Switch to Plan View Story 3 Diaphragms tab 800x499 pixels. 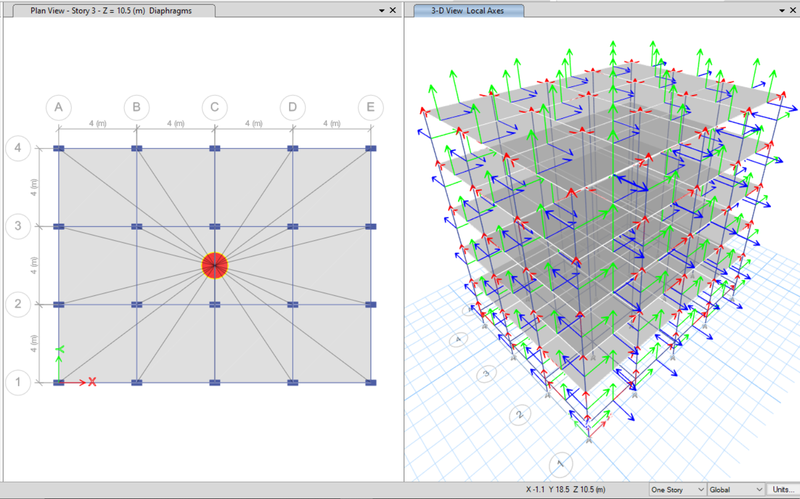[x=111, y=11]
